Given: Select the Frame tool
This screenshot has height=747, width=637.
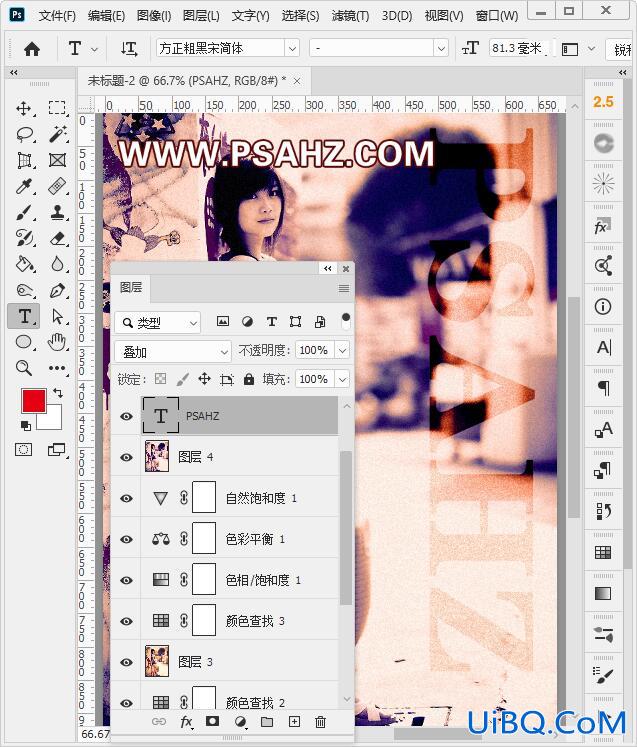Looking at the screenshot, I should (x=57, y=160).
